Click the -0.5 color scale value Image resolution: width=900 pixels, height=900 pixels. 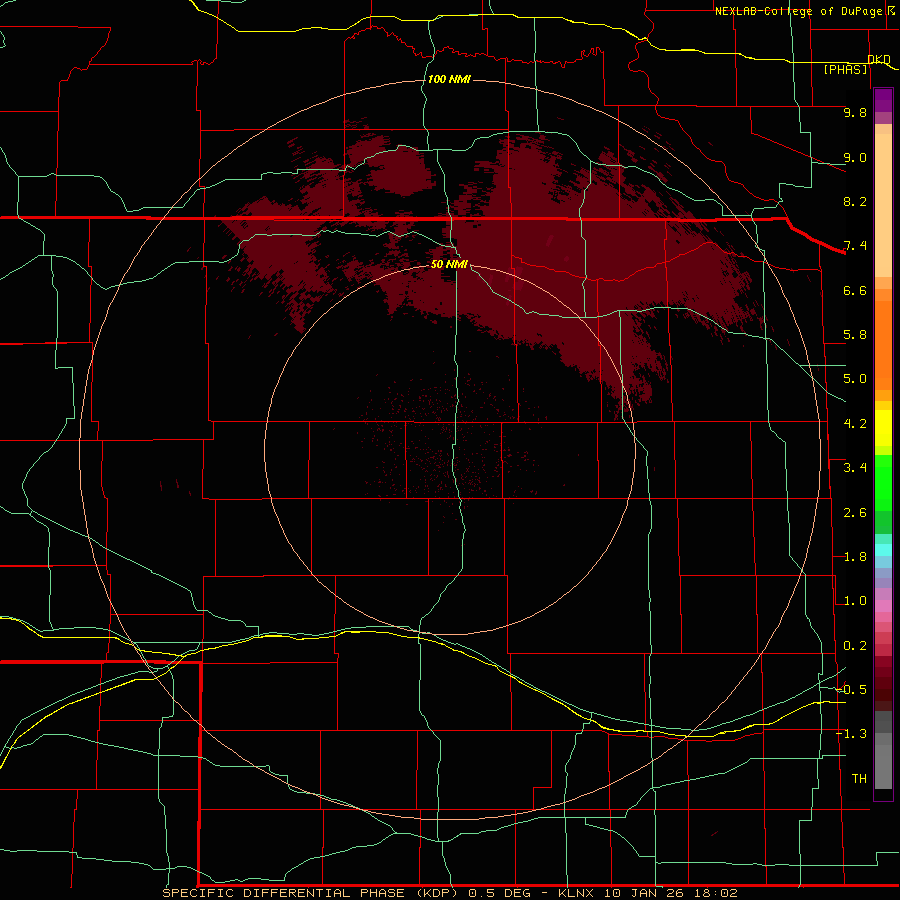click(x=852, y=690)
